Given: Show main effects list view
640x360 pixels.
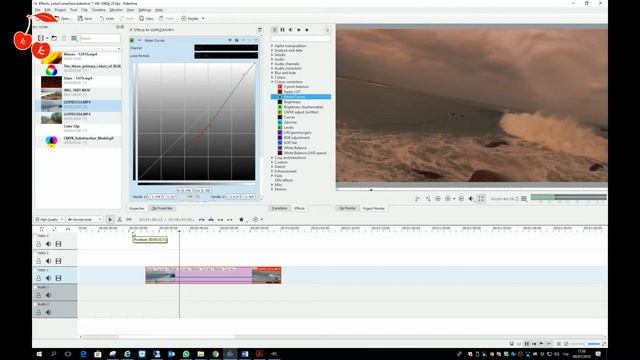Looking at the screenshot, I should (275, 30).
